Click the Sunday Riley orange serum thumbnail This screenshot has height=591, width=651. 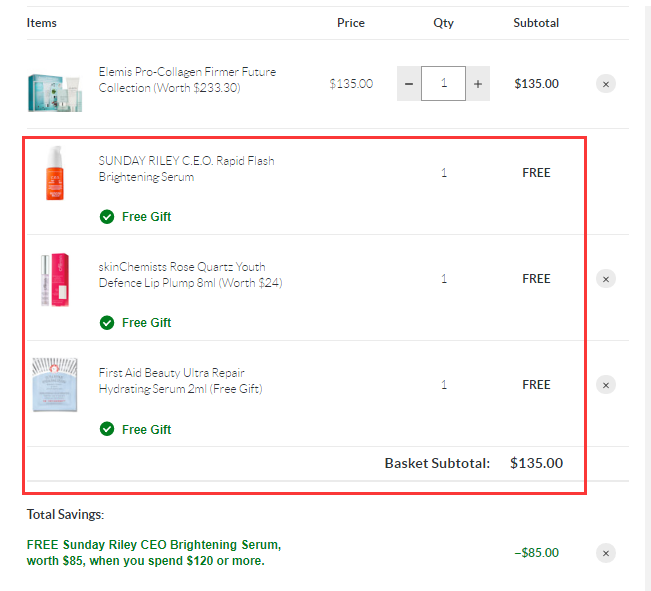coord(55,173)
